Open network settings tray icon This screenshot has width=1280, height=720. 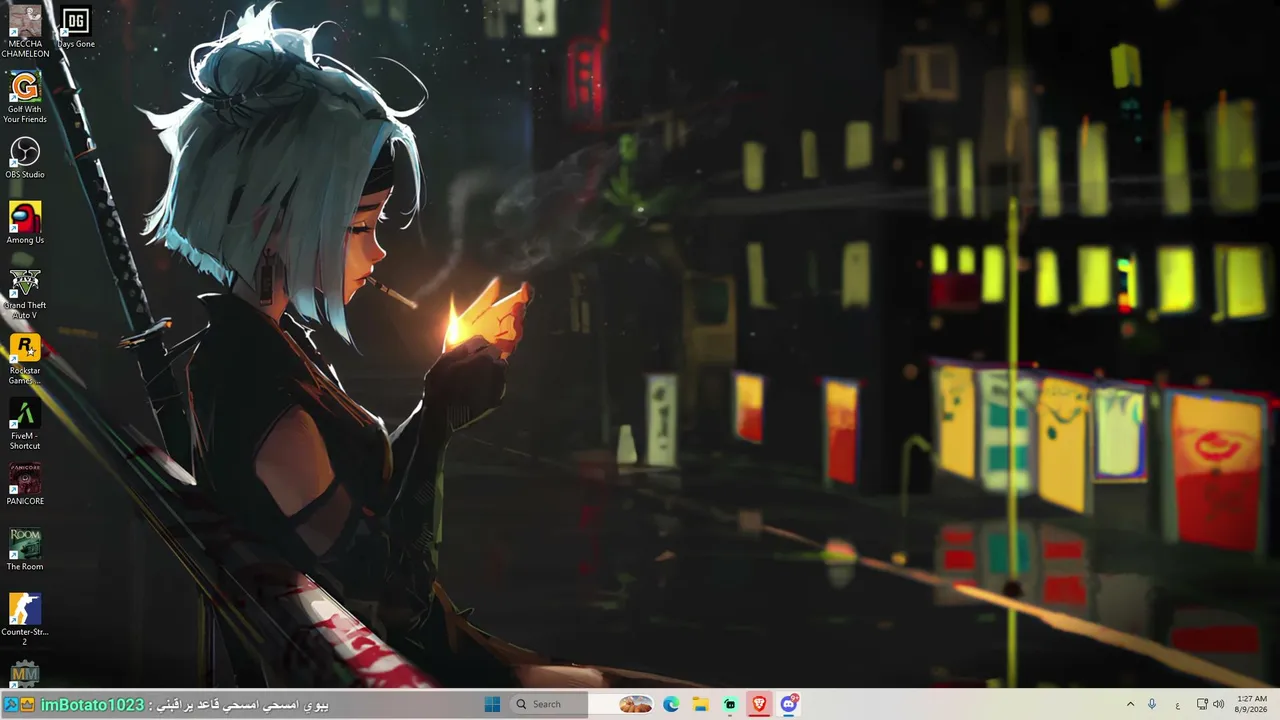tap(1202, 704)
